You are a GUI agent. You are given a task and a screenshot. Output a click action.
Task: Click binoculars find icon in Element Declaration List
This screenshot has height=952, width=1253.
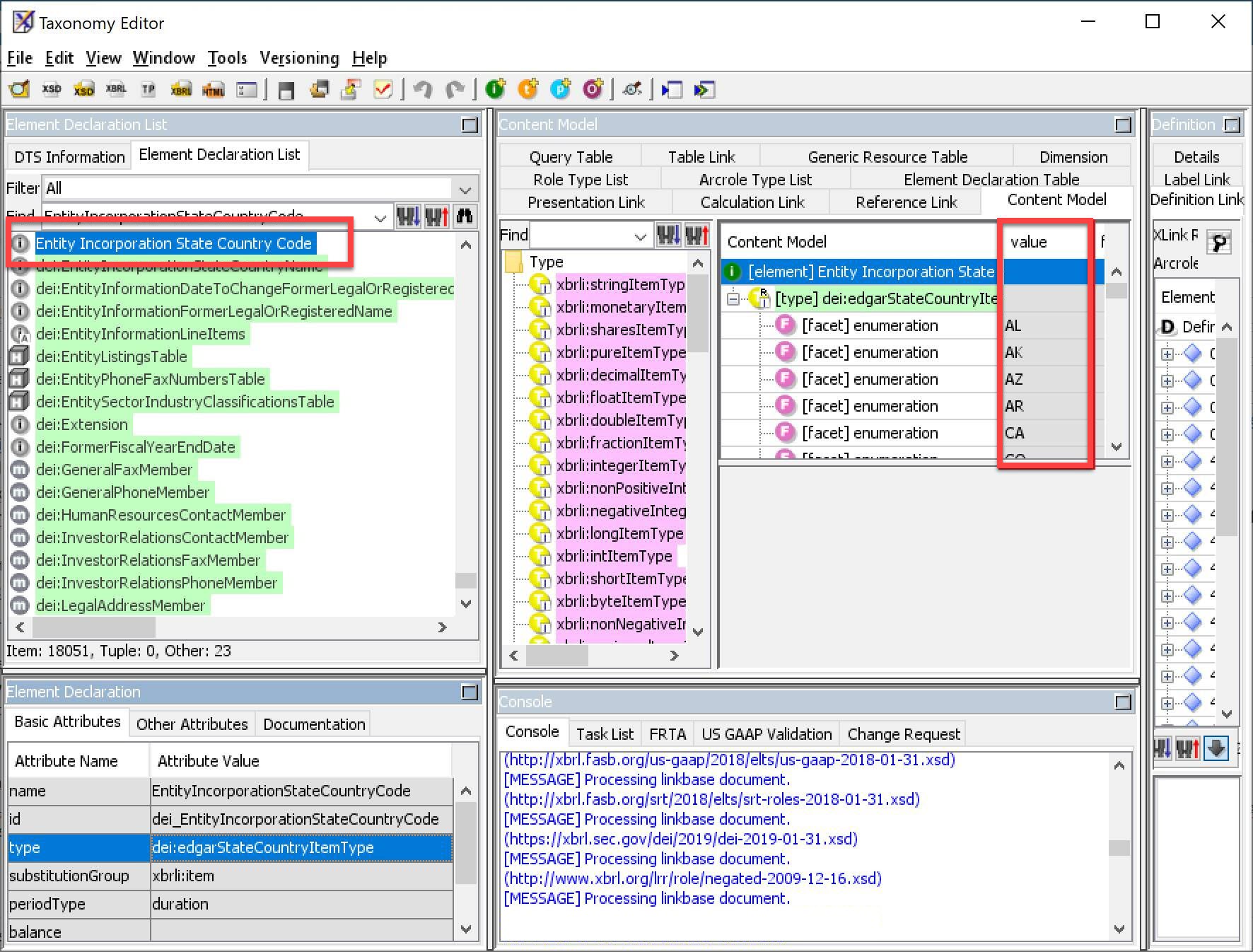(465, 216)
